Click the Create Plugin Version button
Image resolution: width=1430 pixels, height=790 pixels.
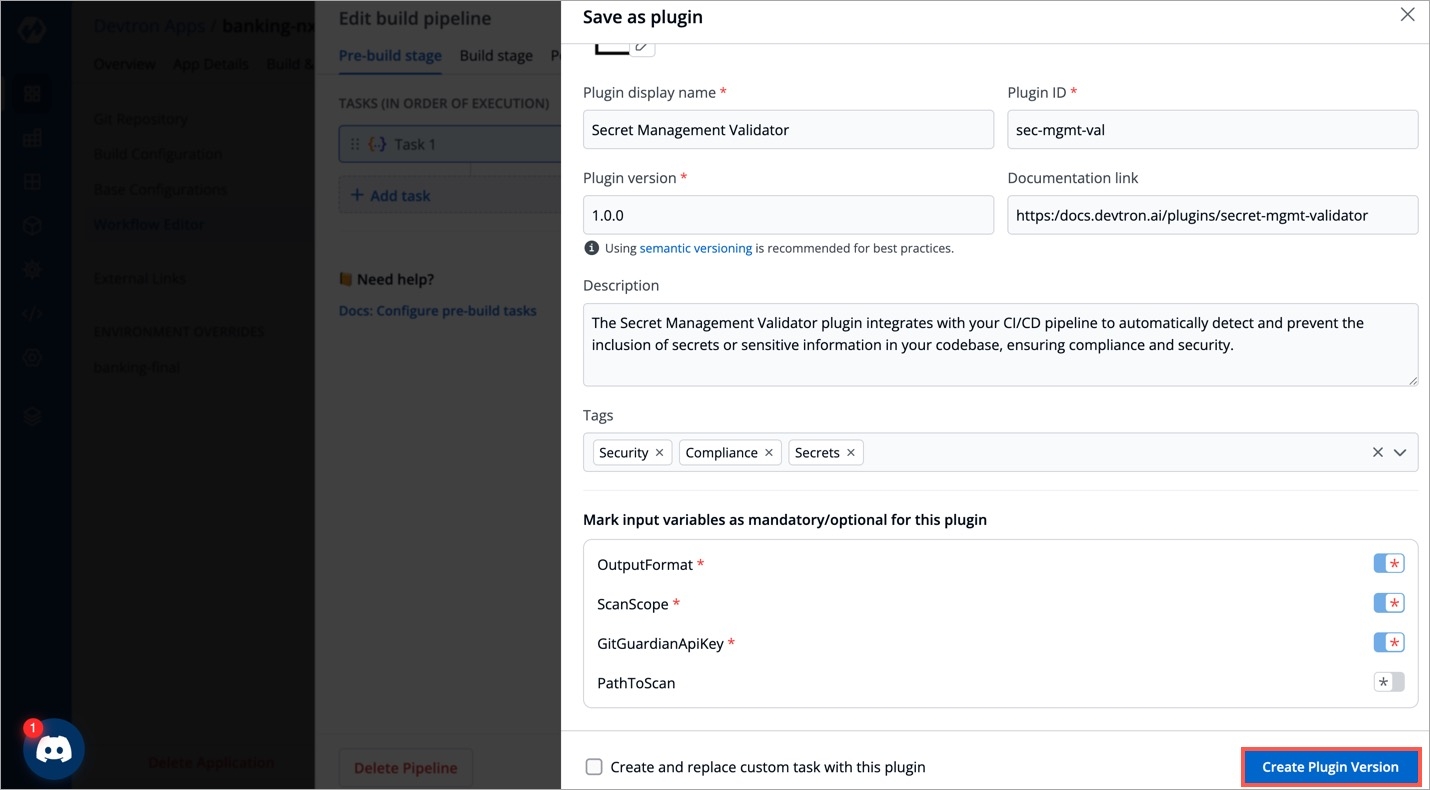pos(1330,767)
